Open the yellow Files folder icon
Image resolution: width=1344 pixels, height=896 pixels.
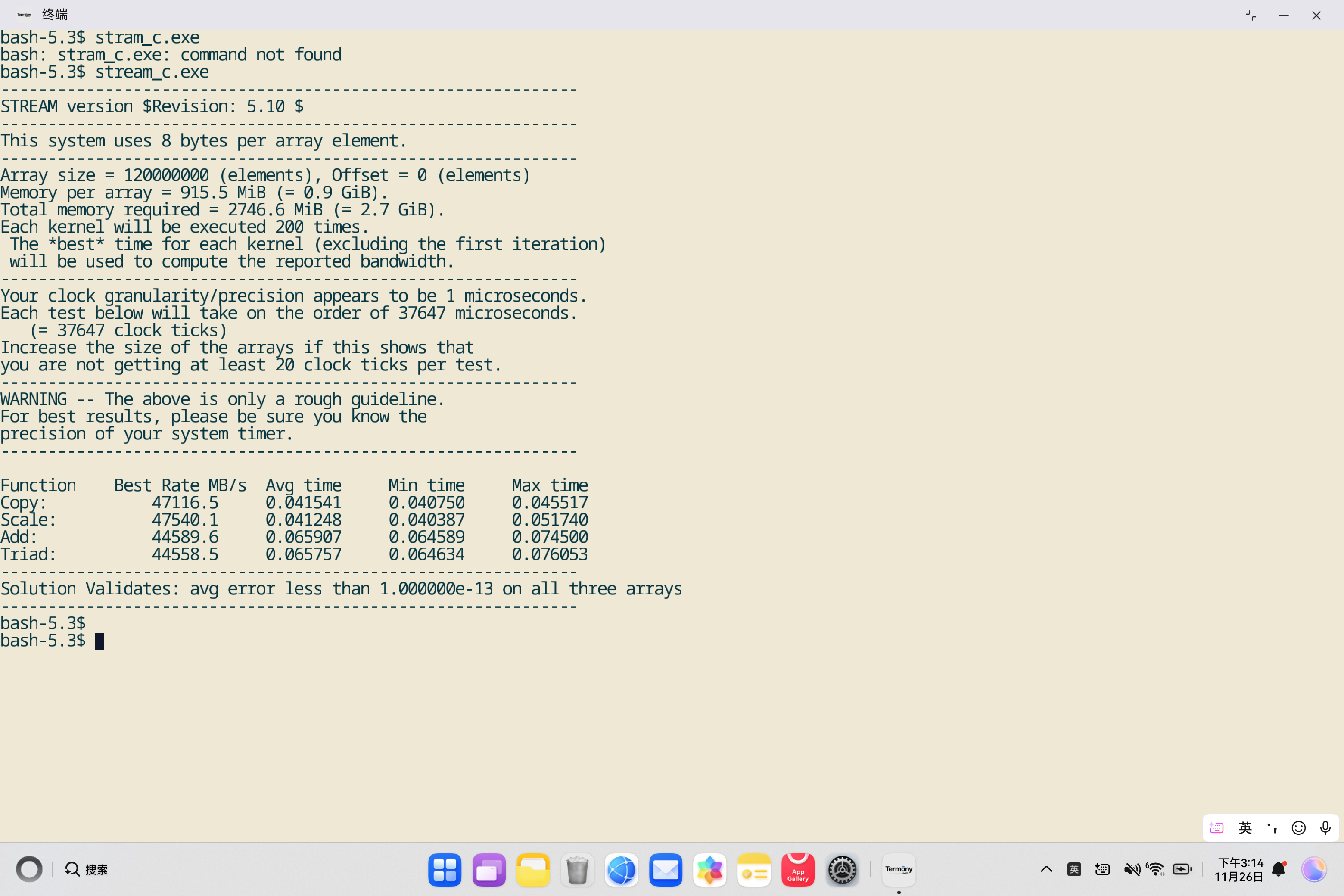pyautogui.click(x=532, y=870)
